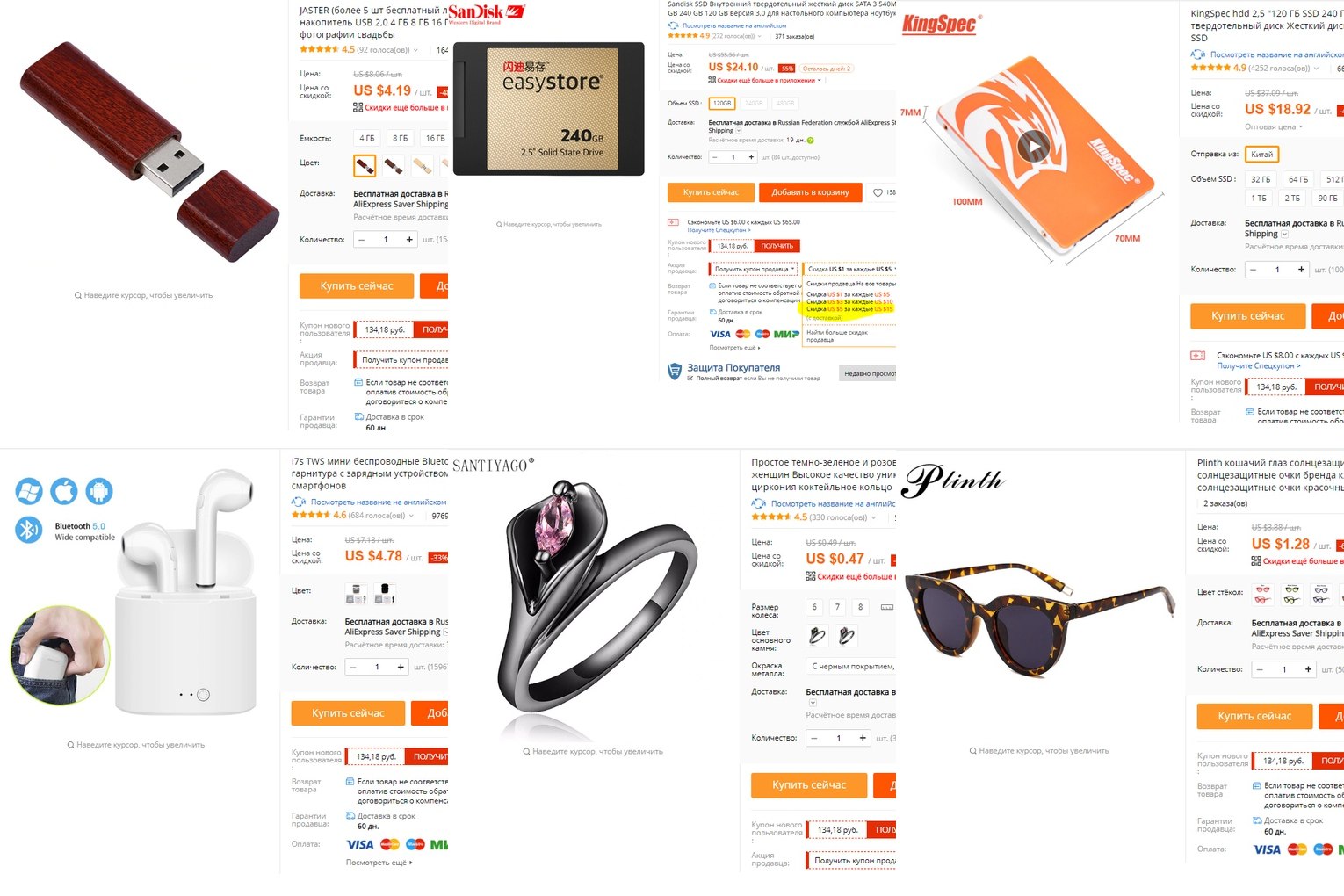Click Купить сейчас under the $18.92 KingSpec price
The image size is (1344, 896).
coord(1247,316)
